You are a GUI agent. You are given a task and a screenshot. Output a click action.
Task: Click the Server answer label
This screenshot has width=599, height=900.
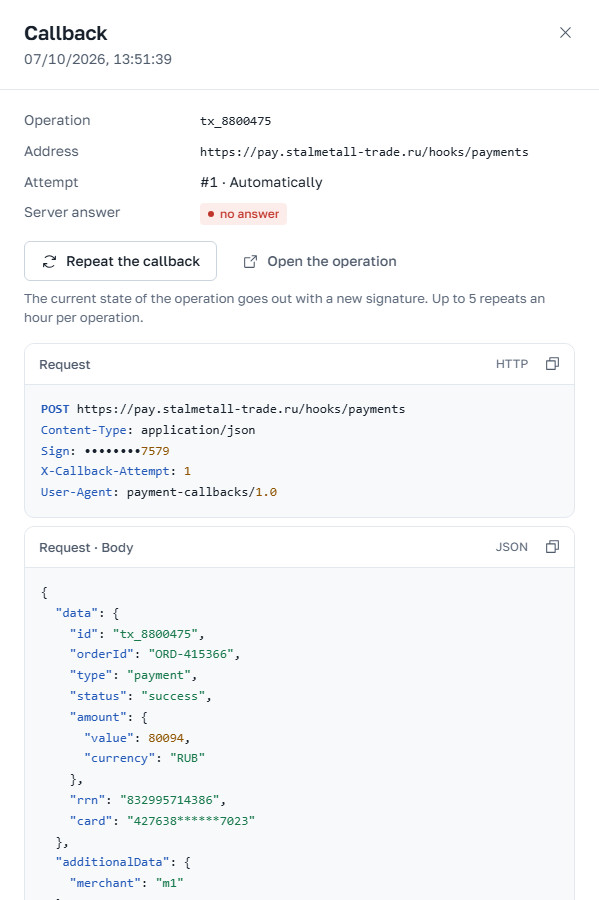pyautogui.click(x=72, y=212)
